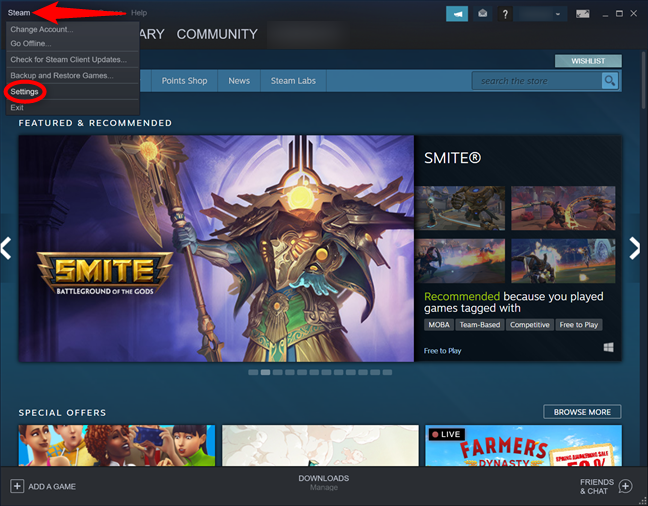Click the friends chat plus bubble icon
The width and height of the screenshot is (648, 506).
625,487
